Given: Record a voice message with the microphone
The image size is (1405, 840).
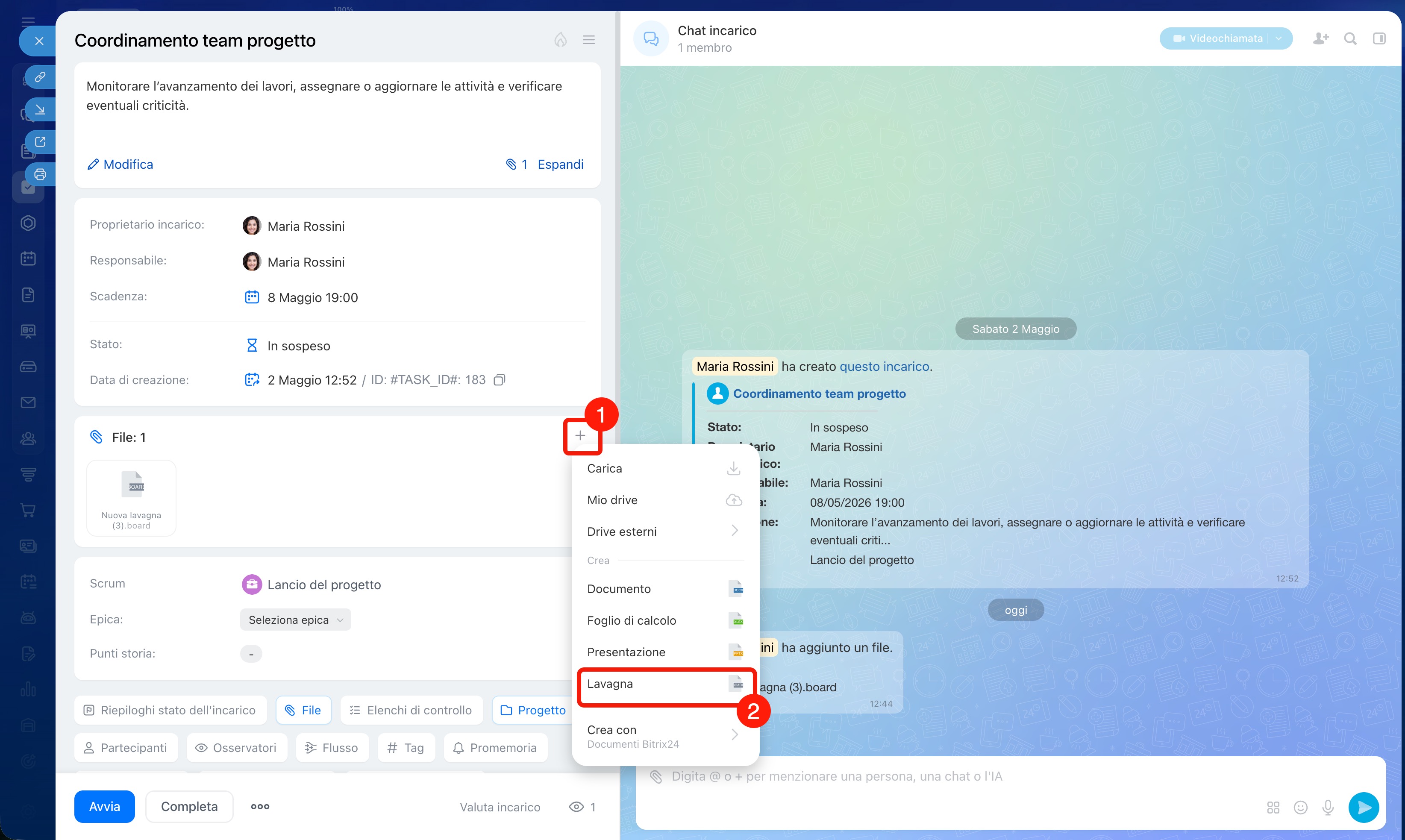Looking at the screenshot, I should pos(1328,808).
